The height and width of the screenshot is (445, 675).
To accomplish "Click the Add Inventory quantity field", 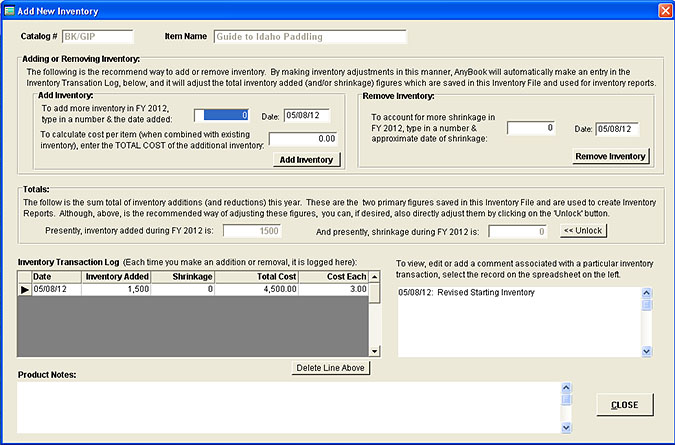I will coord(227,115).
